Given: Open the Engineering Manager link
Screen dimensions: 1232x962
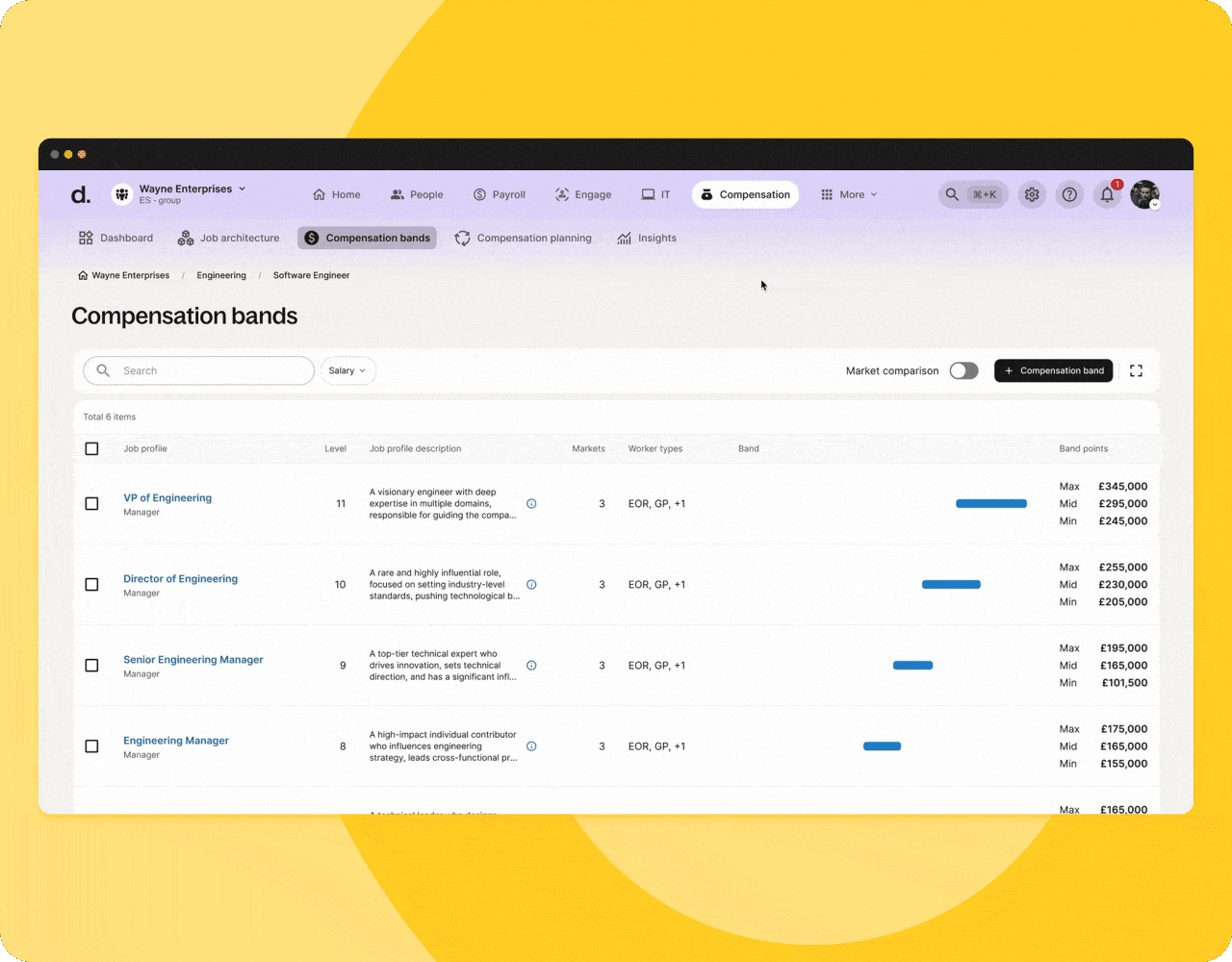Looking at the screenshot, I should point(176,740).
